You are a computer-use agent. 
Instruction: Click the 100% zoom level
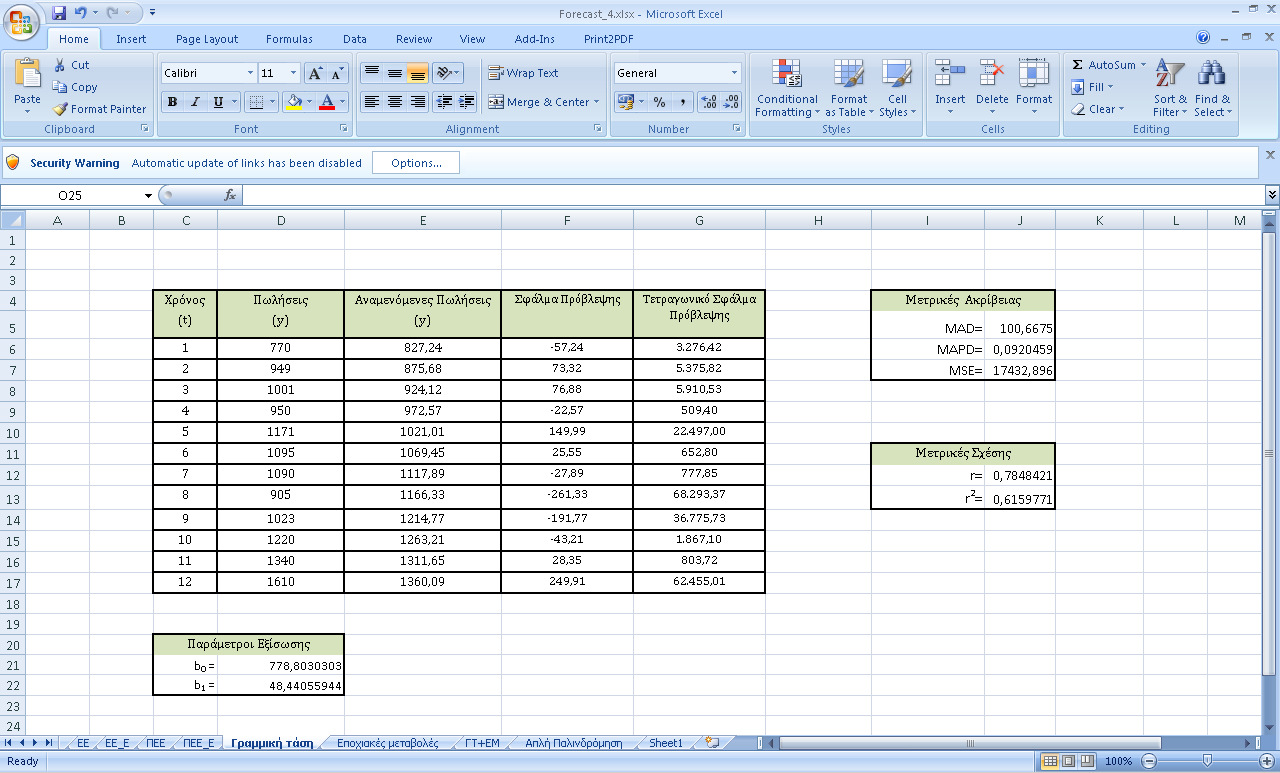(x=1118, y=761)
